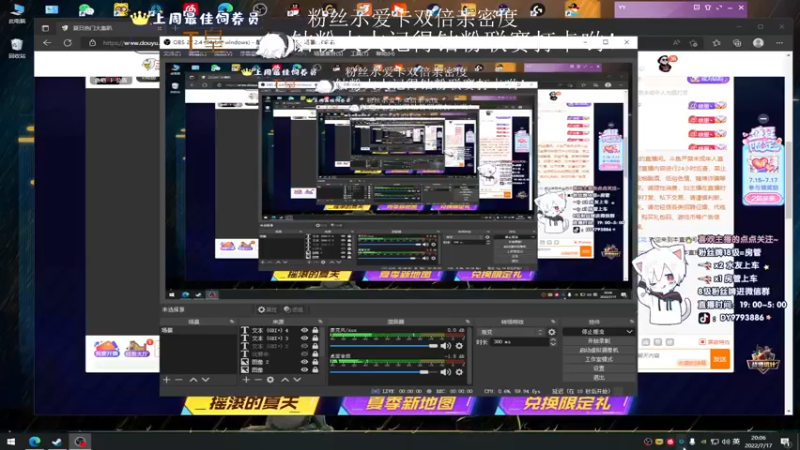
Task: Pop out the Audio Mixer dock panel
Action: 467,322
